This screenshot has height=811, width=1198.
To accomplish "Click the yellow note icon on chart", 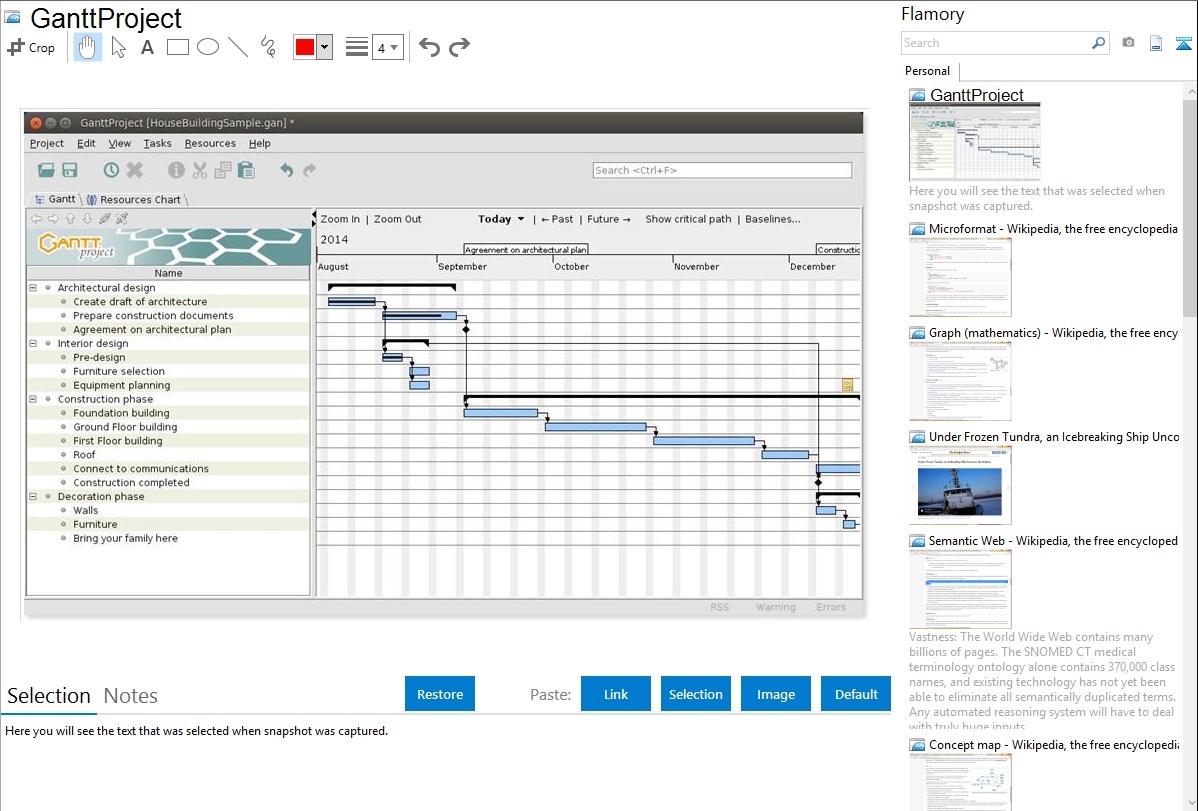I will pos(847,385).
